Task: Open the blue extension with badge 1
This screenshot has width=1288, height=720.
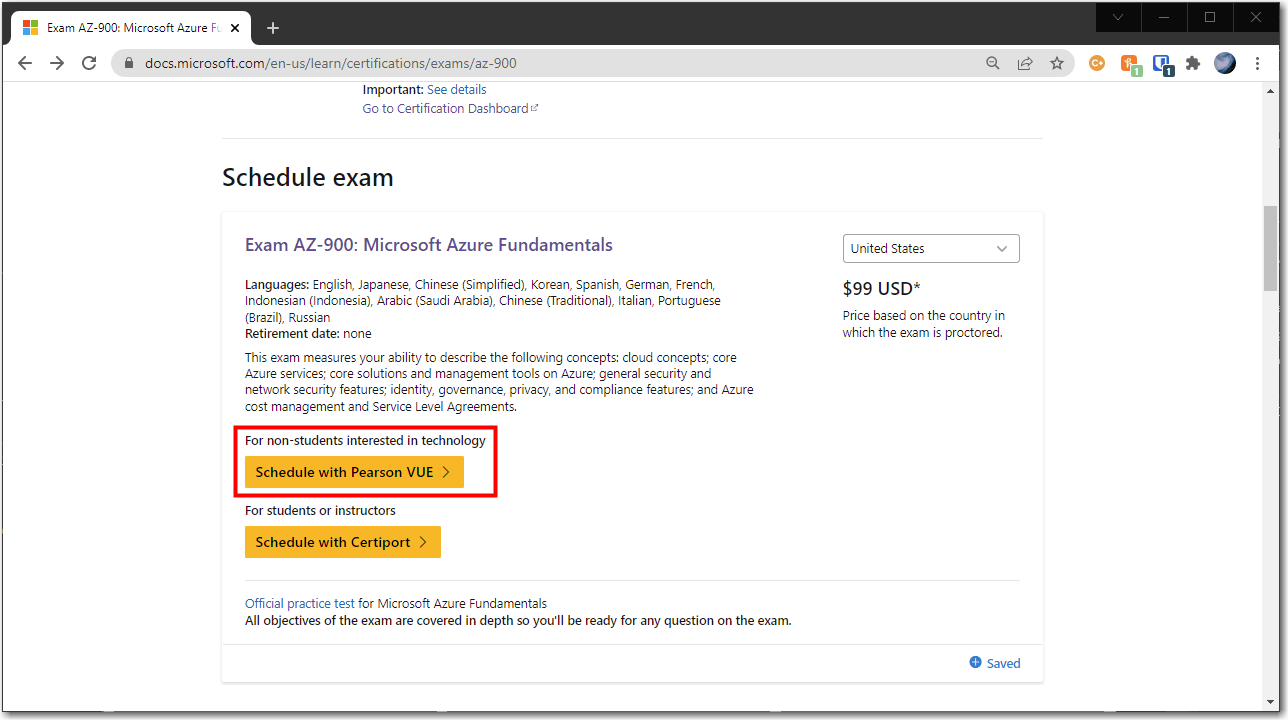Action: 1162,64
